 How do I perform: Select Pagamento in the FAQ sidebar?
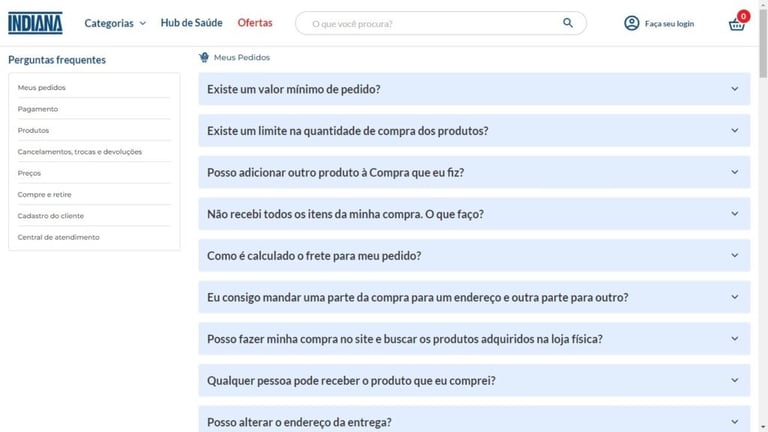pyautogui.click(x=38, y=109)
